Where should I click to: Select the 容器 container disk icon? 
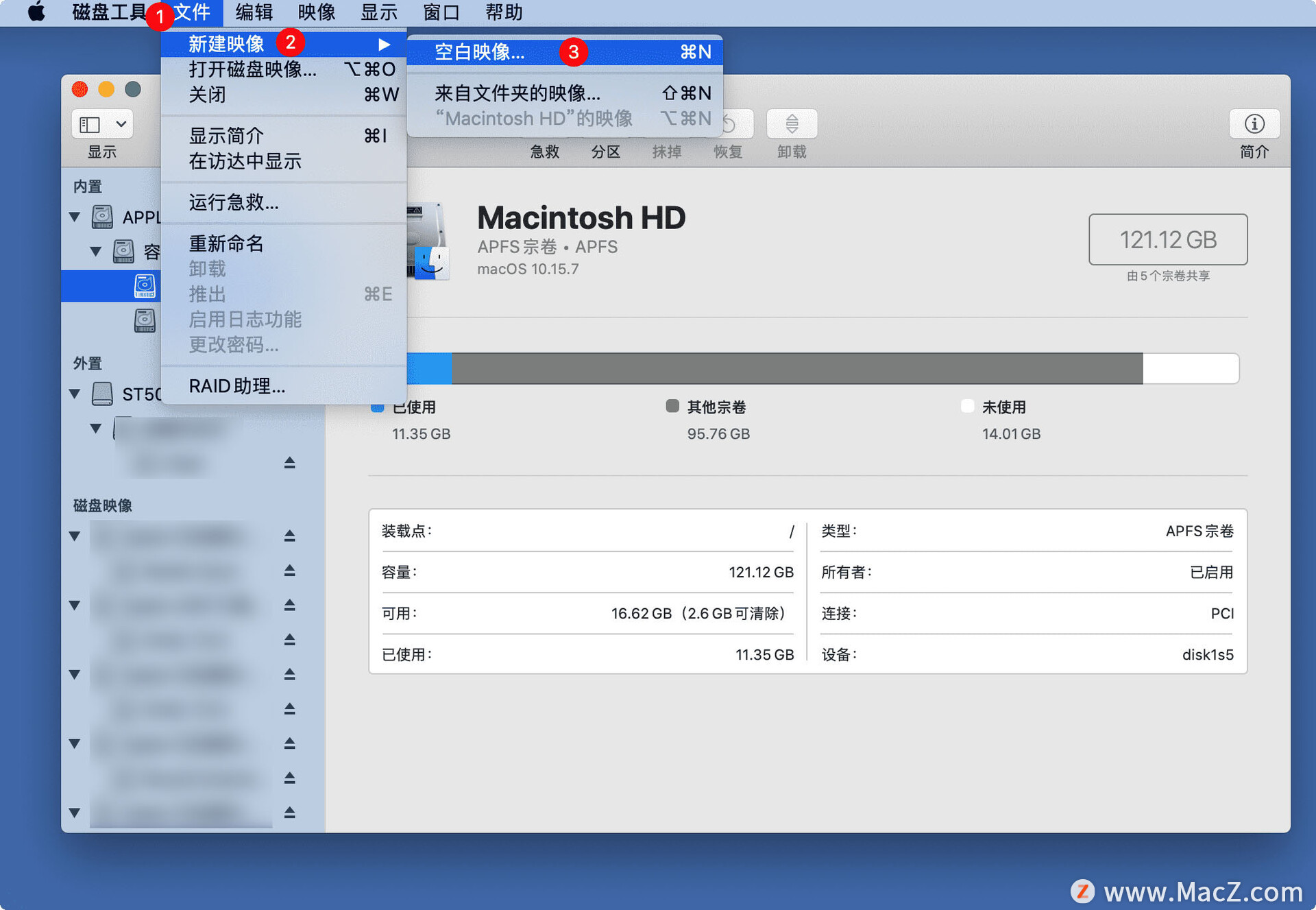123,251
